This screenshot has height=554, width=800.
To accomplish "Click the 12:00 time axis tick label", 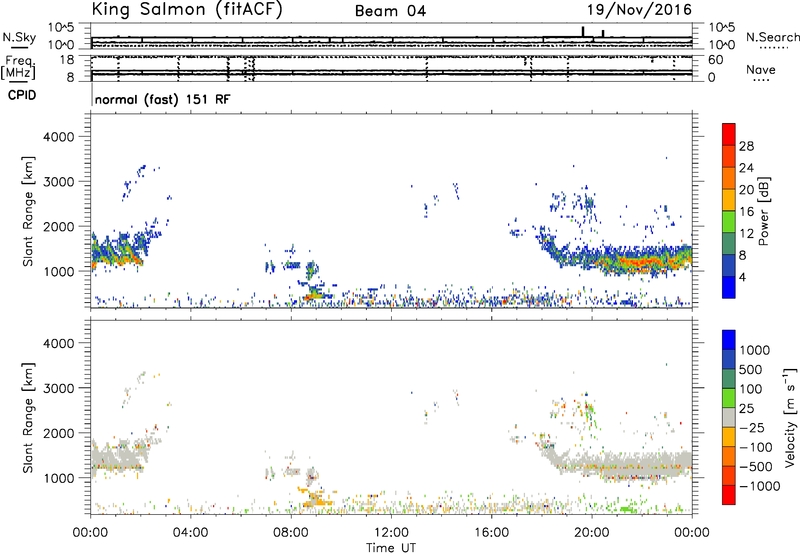I will tap(391, 533).
